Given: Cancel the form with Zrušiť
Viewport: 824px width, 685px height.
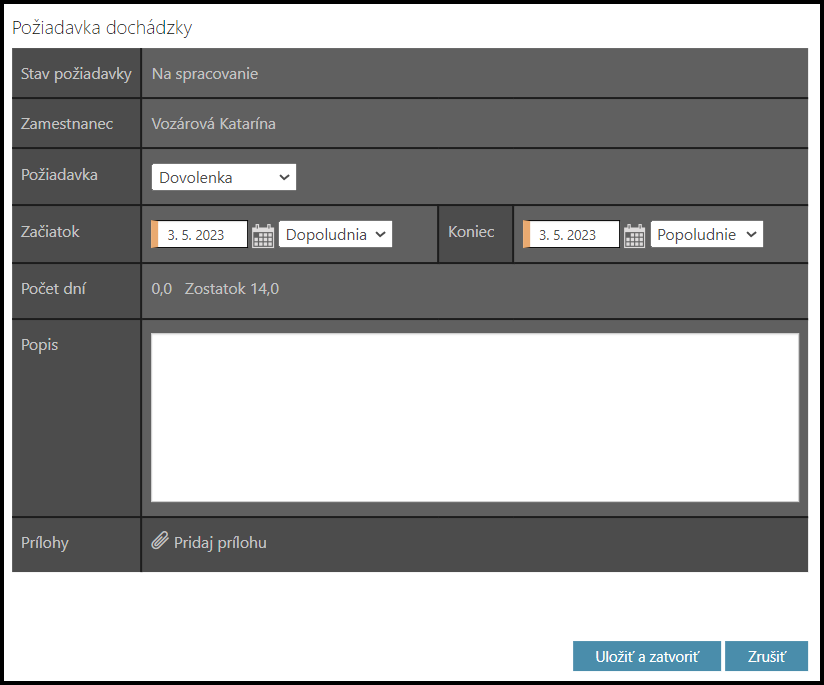Looking at the screenshot, I should 766,656.
